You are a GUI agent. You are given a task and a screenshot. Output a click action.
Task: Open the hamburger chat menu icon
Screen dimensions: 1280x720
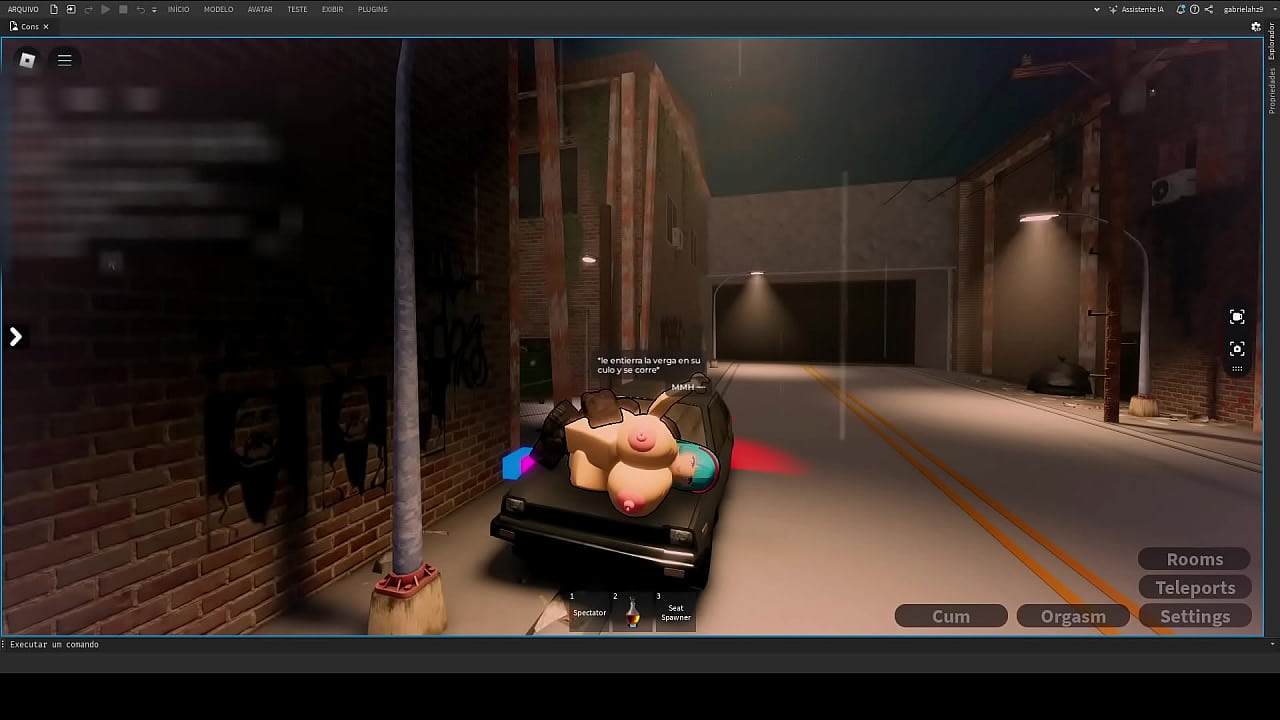click(x=65, y=60)
